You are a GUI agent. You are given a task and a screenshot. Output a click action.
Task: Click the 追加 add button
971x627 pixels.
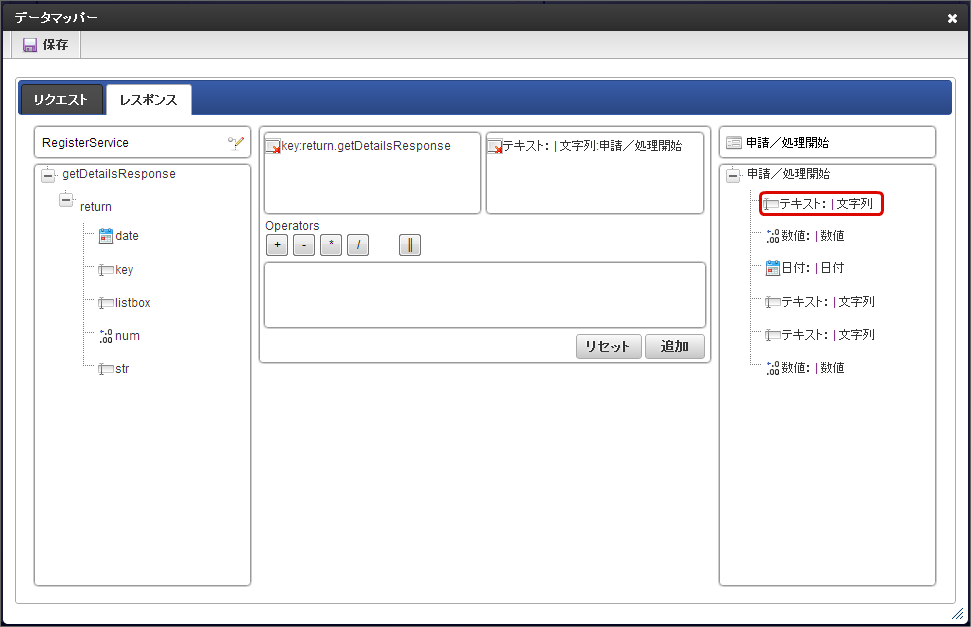[675, 346]
